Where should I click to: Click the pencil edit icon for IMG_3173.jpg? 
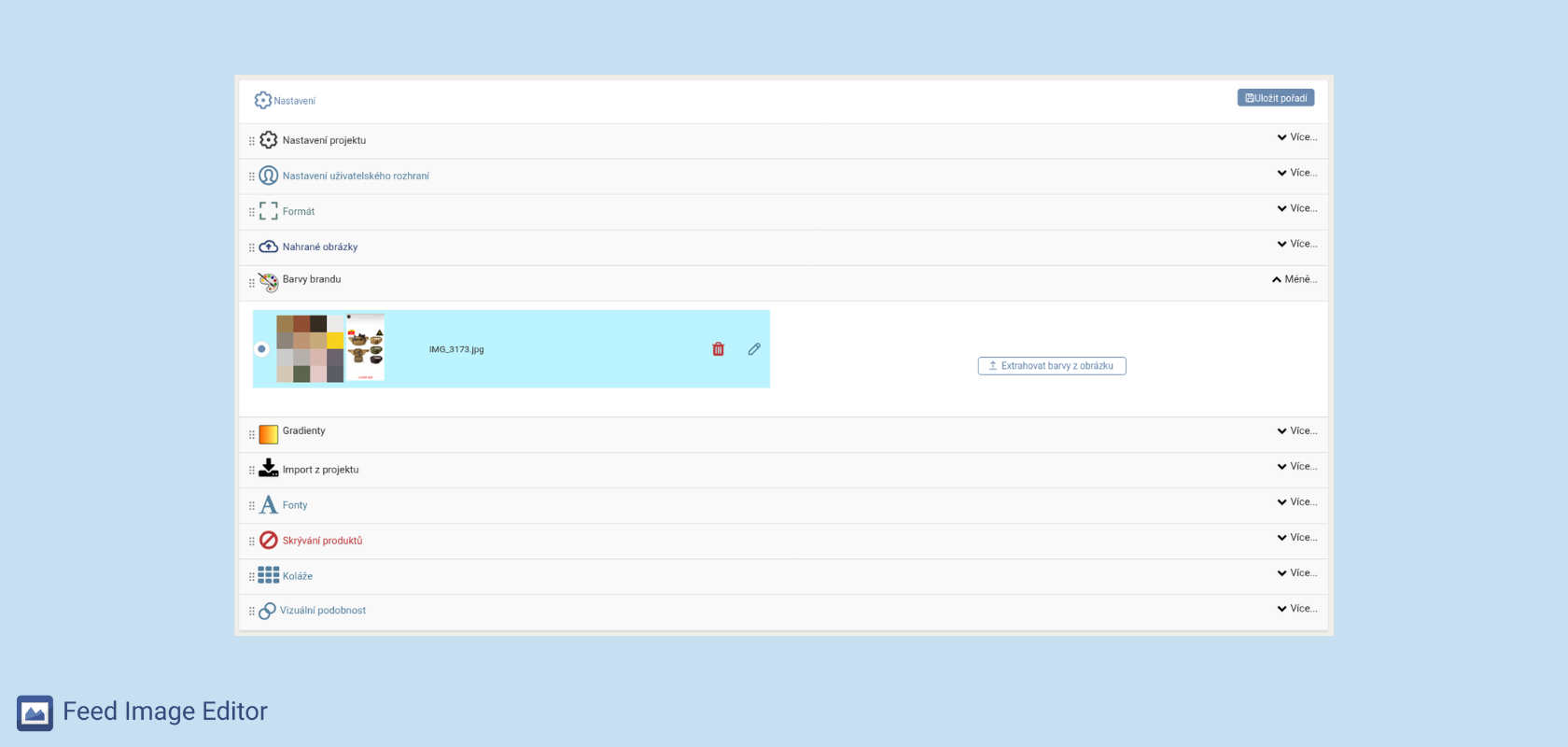coord(754,349)
